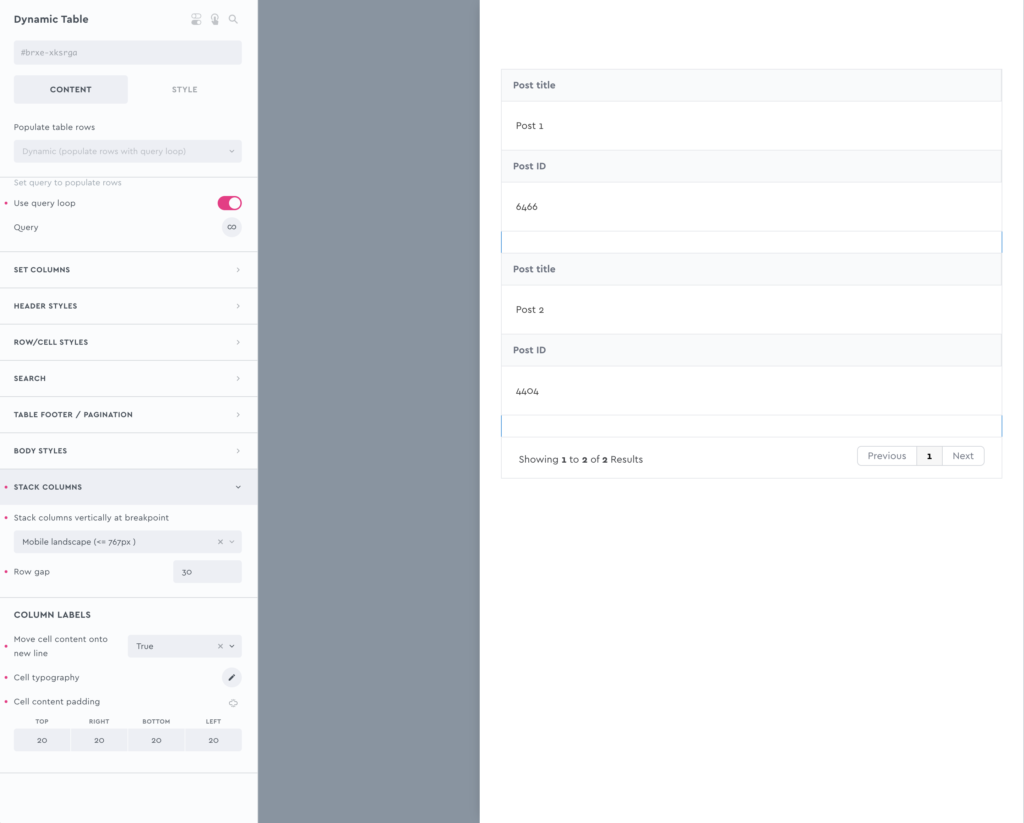Open the interactions pointer icon

214,19
